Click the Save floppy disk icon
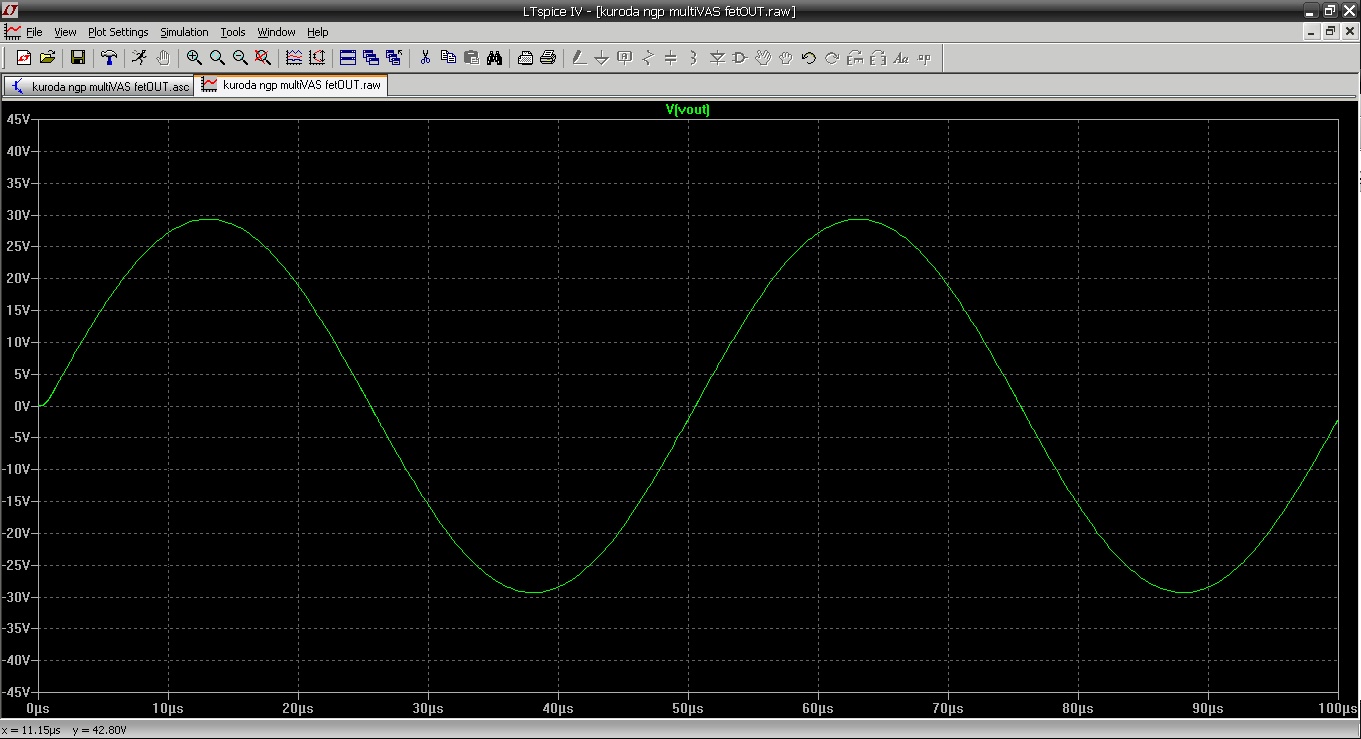 pos(78,58)
